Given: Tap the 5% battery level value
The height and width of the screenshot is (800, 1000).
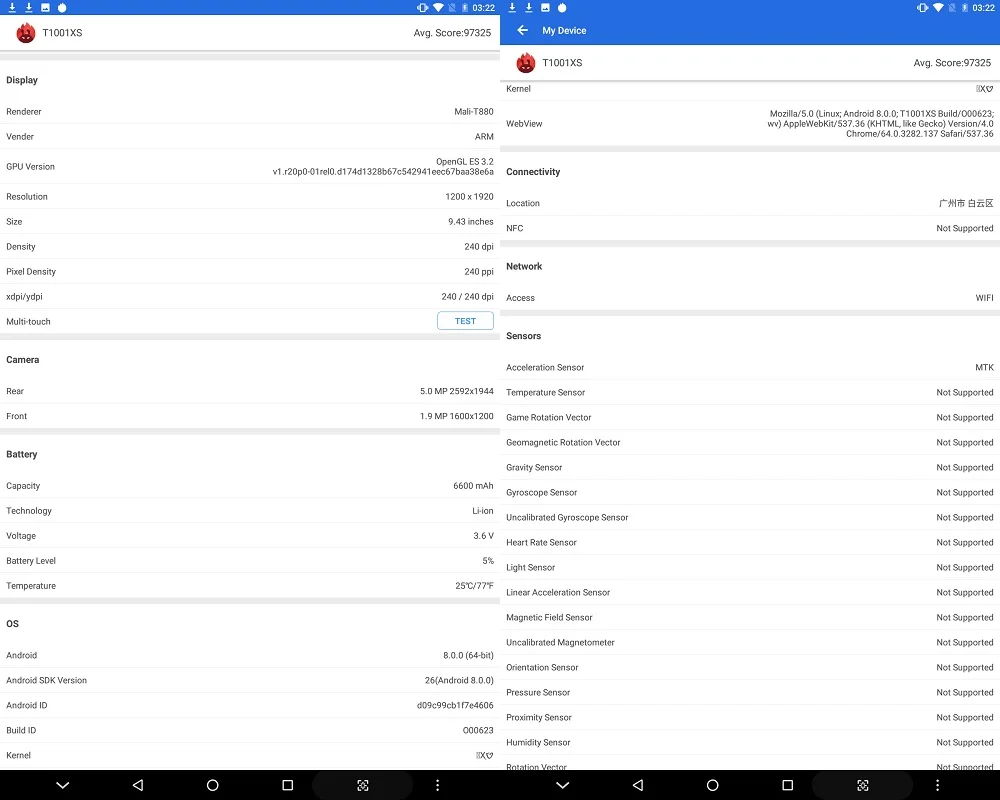Looking at the screenshot, I should (488, 561).
